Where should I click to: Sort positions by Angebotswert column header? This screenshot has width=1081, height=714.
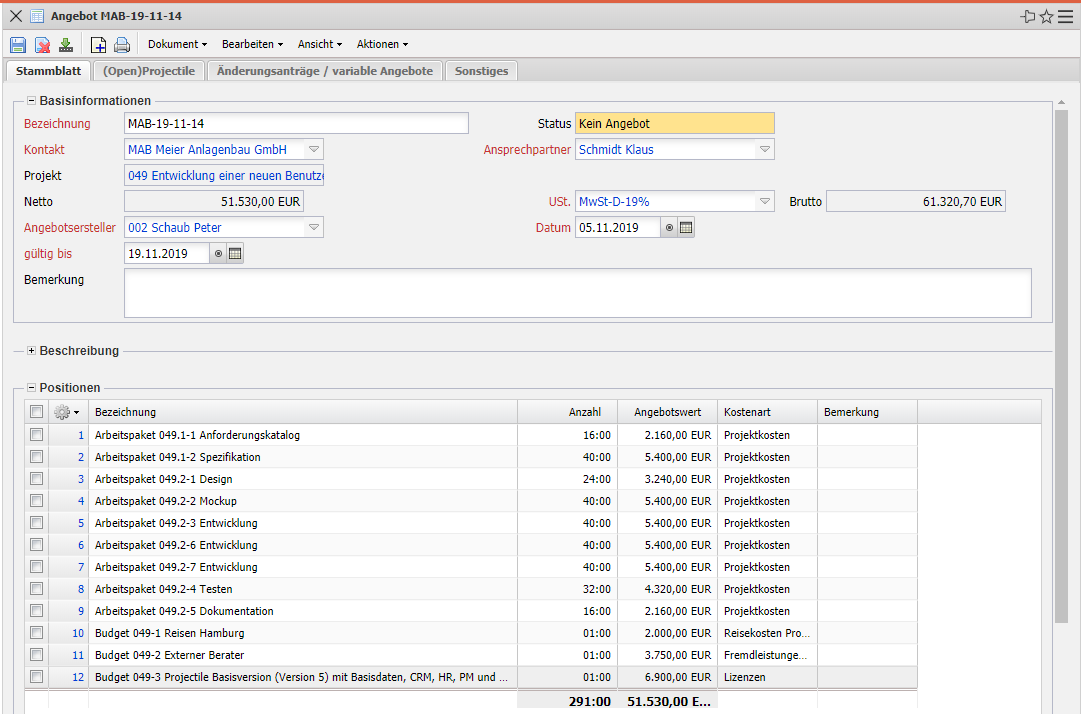(x=667, y=412)
